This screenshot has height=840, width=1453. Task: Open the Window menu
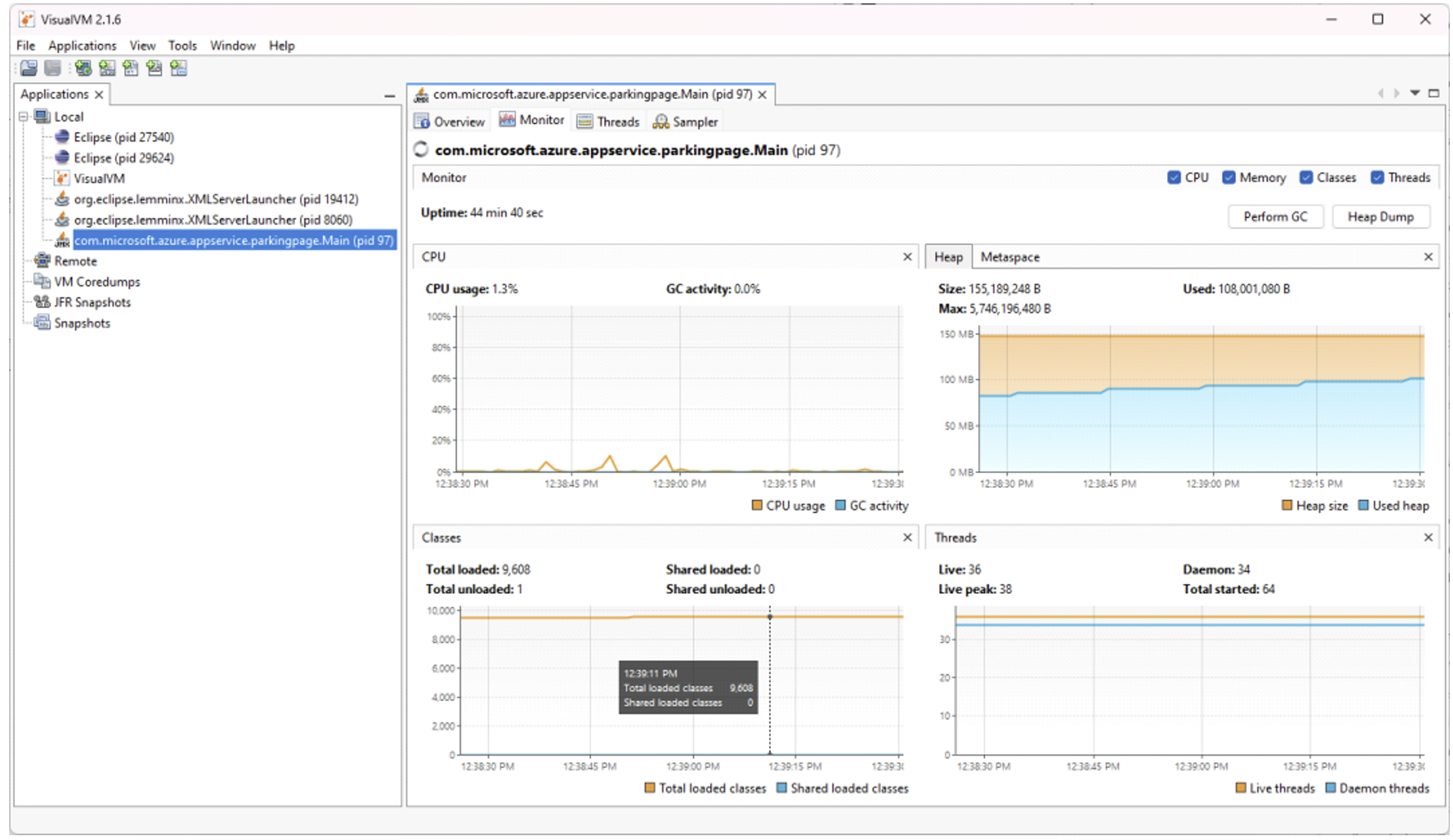tap(232, 46)
